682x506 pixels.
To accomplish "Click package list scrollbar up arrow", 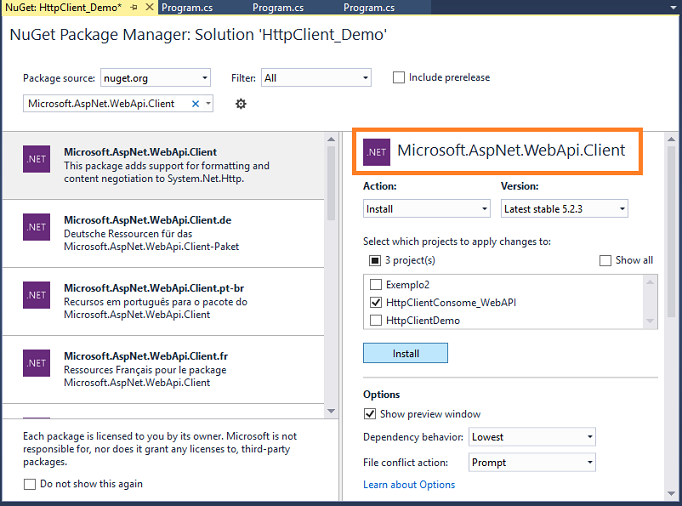I will tap(331, 139).
